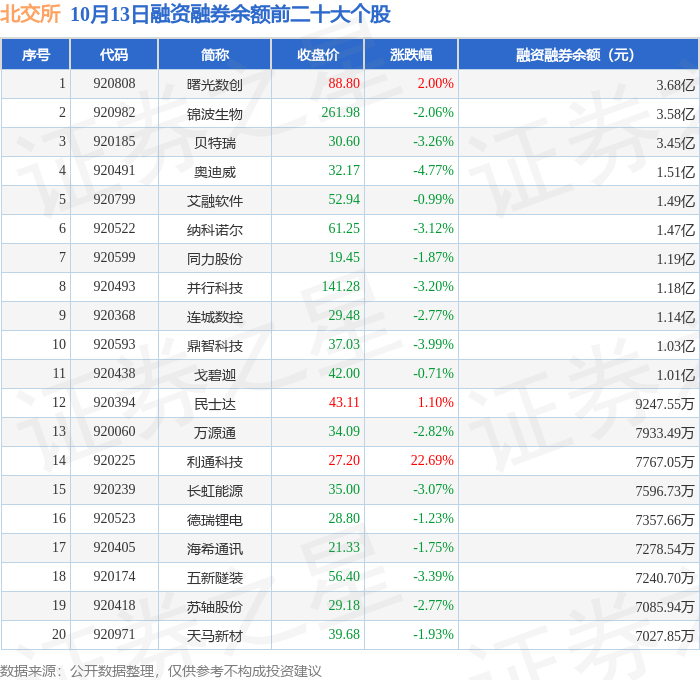The image size is (700, 680).
Task: Select stock name 万源通
Action: tap(215, 433)
